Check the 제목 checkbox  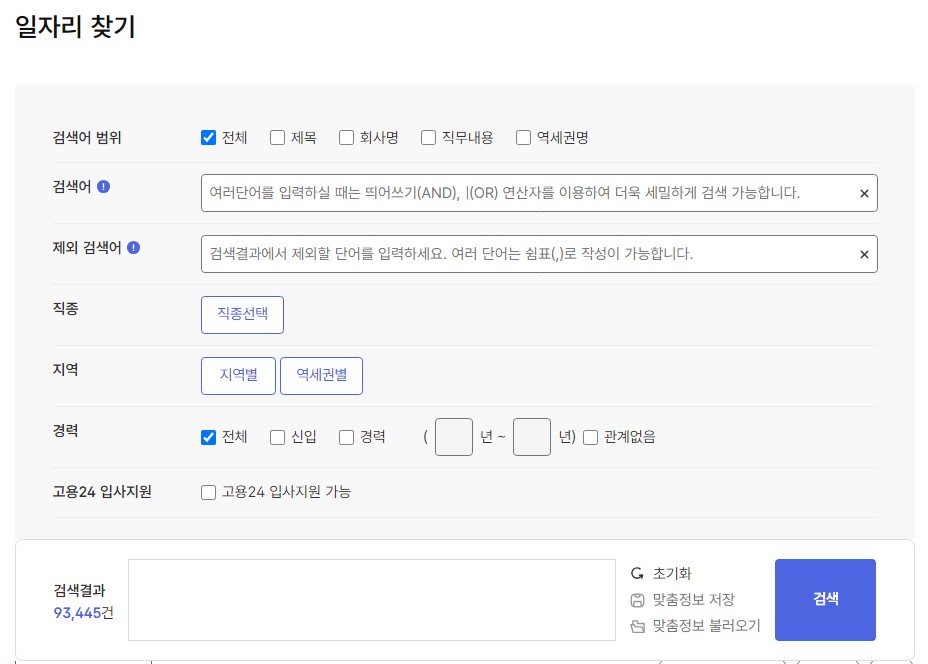click(277, 137)
